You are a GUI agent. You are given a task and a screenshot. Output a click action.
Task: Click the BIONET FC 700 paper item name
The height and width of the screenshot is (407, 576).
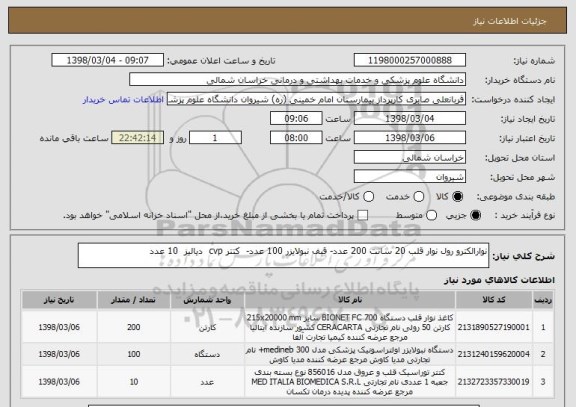pyautogui.click(x=350, y=327)
